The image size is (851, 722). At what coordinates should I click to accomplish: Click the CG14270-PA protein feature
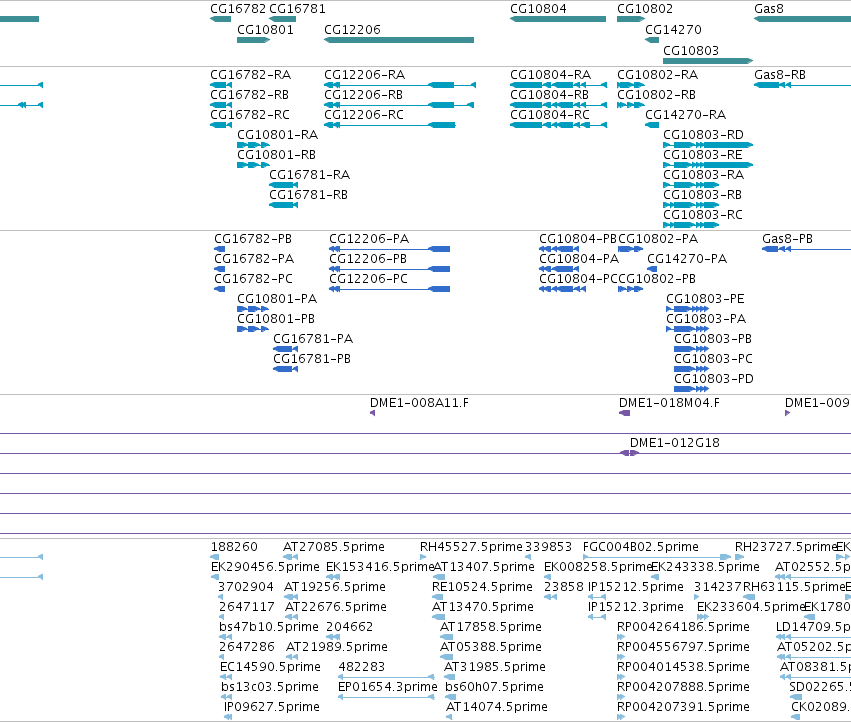tap(652, 269)
